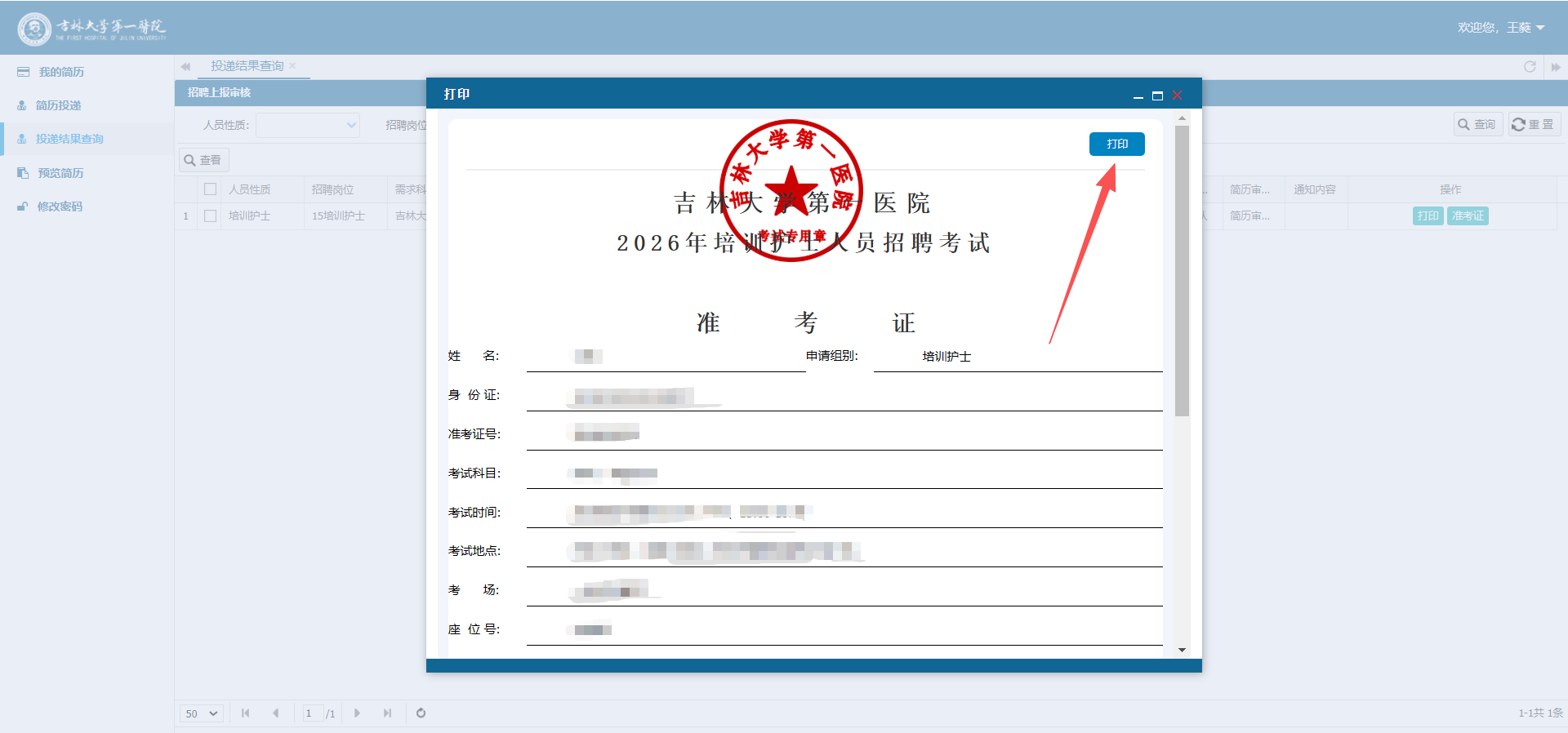Screen dimensions: 1568x733
Task: Click the 查看 view button
Action: tap(203, 160)
